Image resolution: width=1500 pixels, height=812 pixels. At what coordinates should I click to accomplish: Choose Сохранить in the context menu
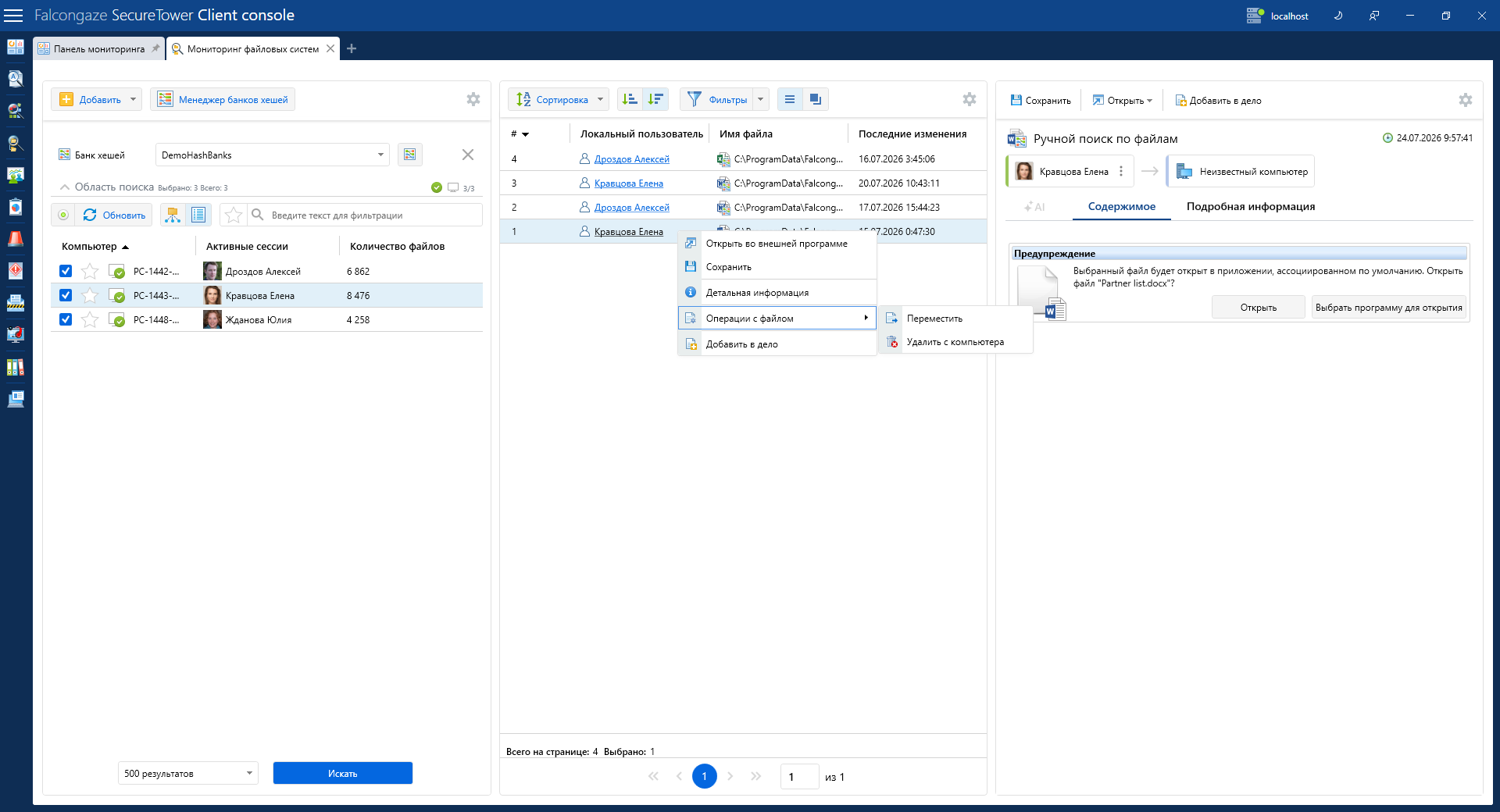tap(777, 267)
